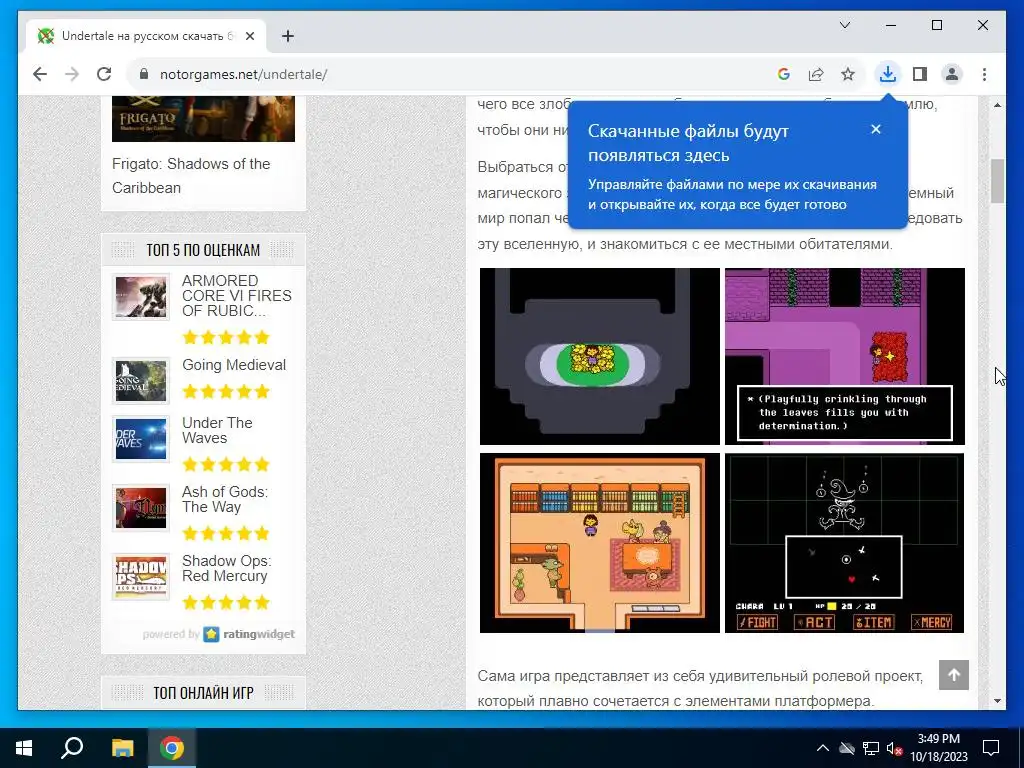Open Frigato: Shadows of the Caribbean link
Image resolution: width=1024 pixels, height=768 pixels.
coord(191,176)
